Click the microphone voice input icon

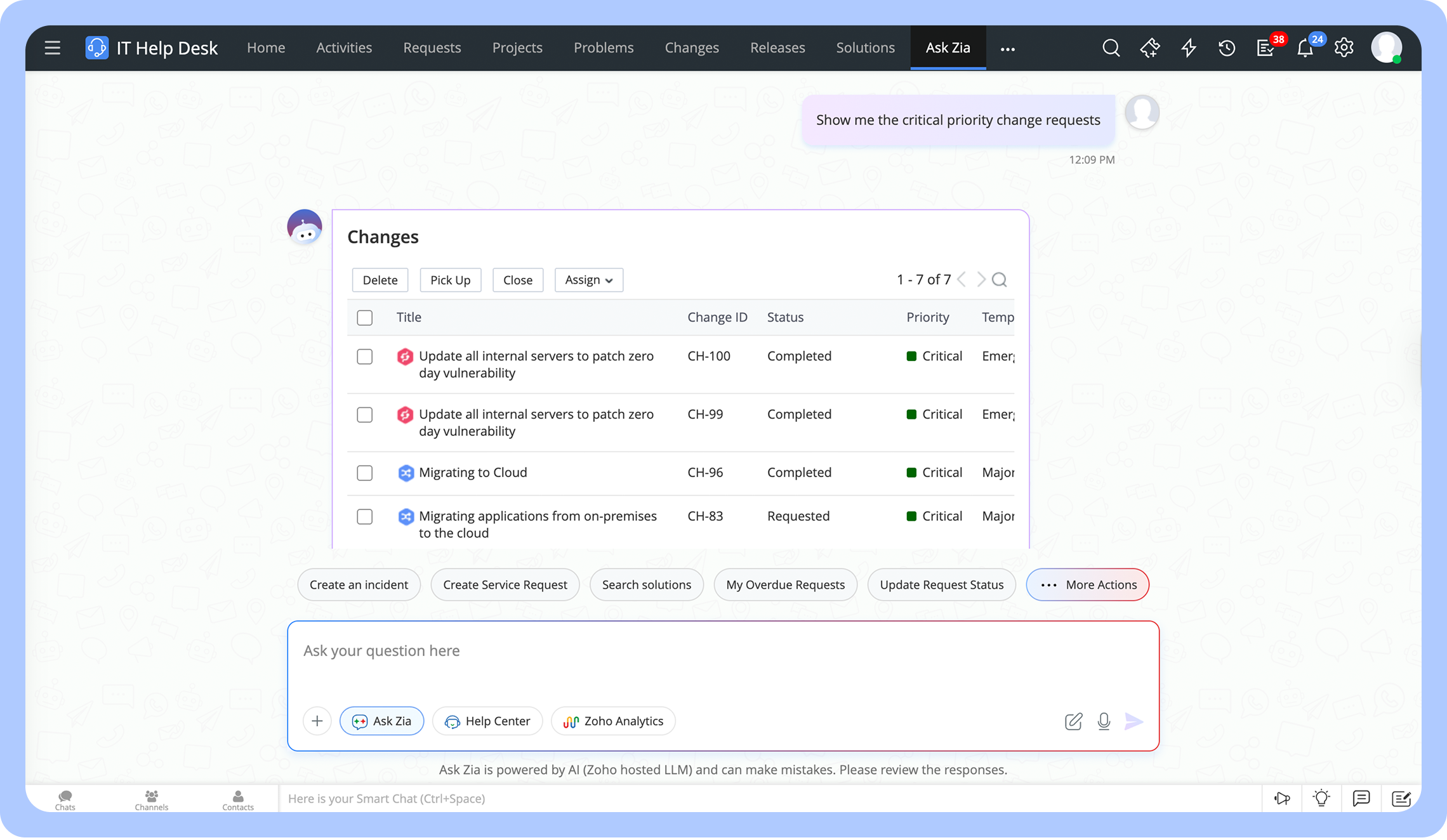[1104, 721]
